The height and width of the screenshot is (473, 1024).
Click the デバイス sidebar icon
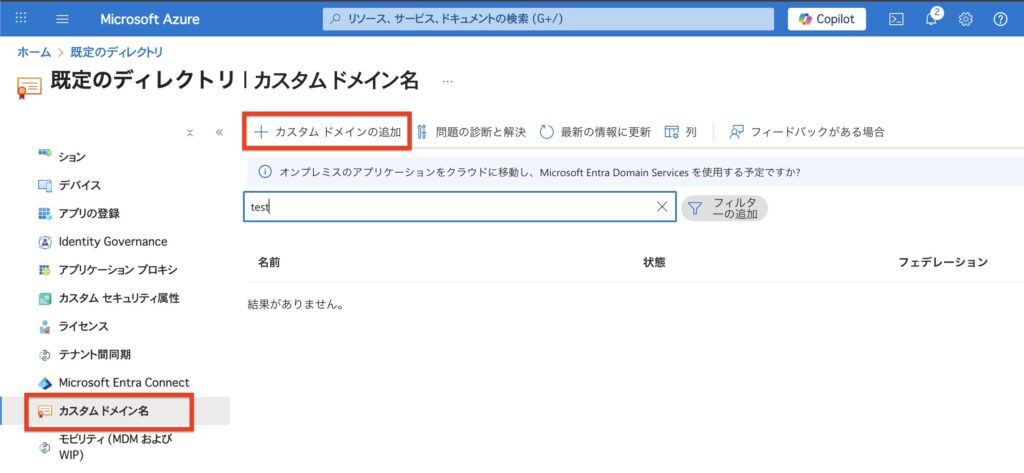tap(44, 186)
